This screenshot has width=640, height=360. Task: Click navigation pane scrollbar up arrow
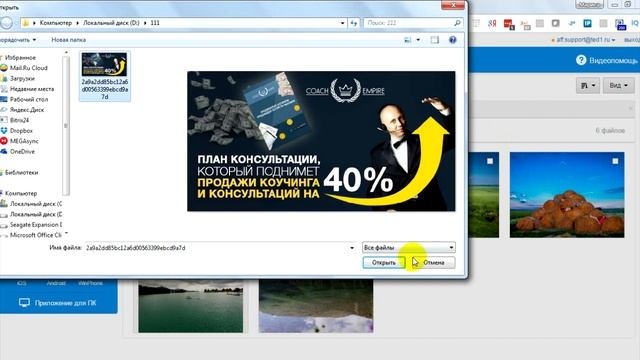click(x=66, y=53)
